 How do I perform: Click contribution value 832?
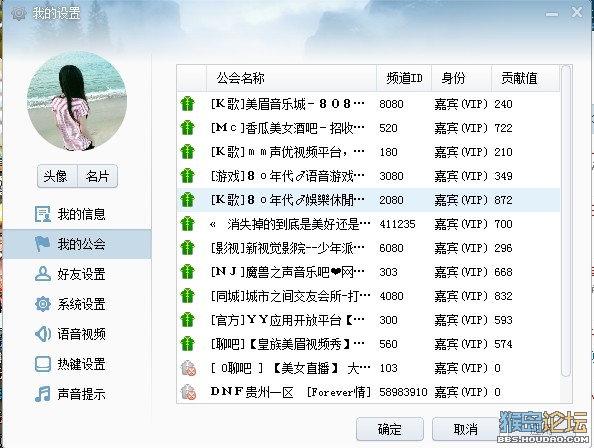point(503,296)
